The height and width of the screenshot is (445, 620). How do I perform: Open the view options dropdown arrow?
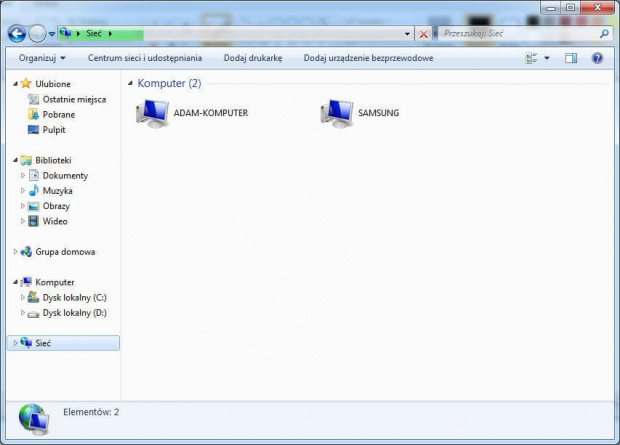click(x=546, y=58)
